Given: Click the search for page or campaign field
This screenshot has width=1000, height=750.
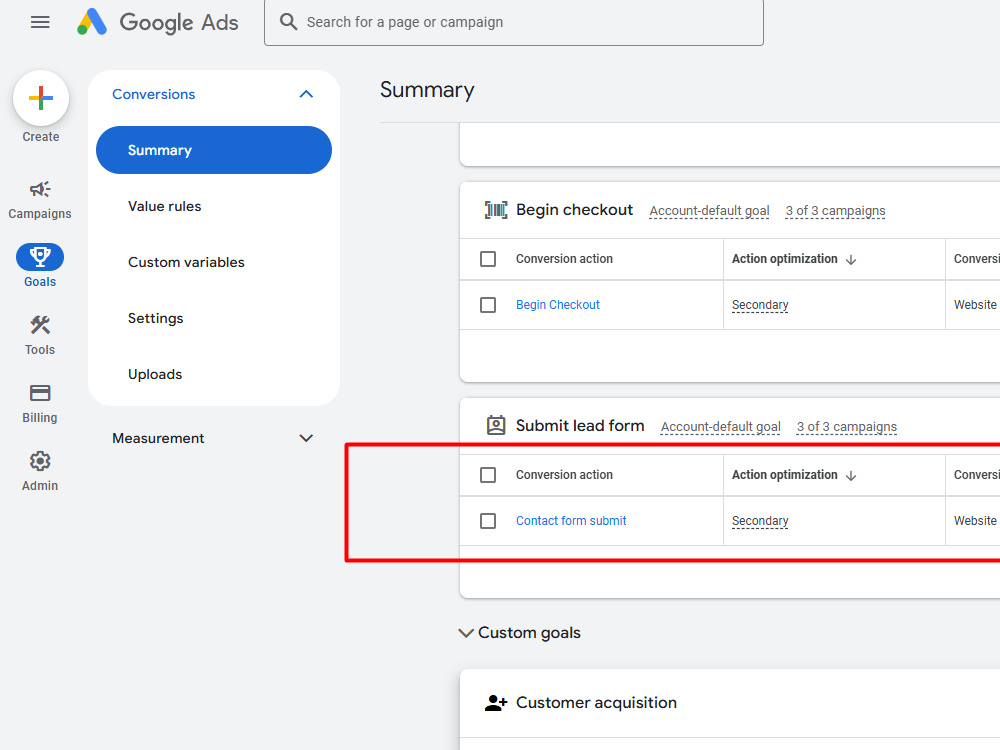Looking at the screenshot, I should click(514, 22).
